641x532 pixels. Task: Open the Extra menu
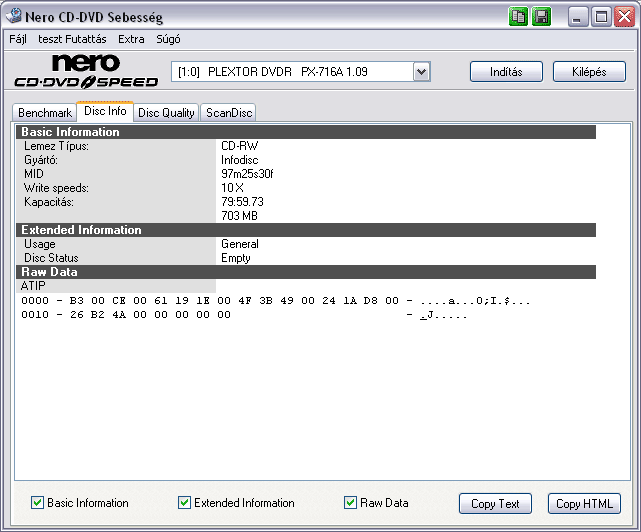(131, 39)
